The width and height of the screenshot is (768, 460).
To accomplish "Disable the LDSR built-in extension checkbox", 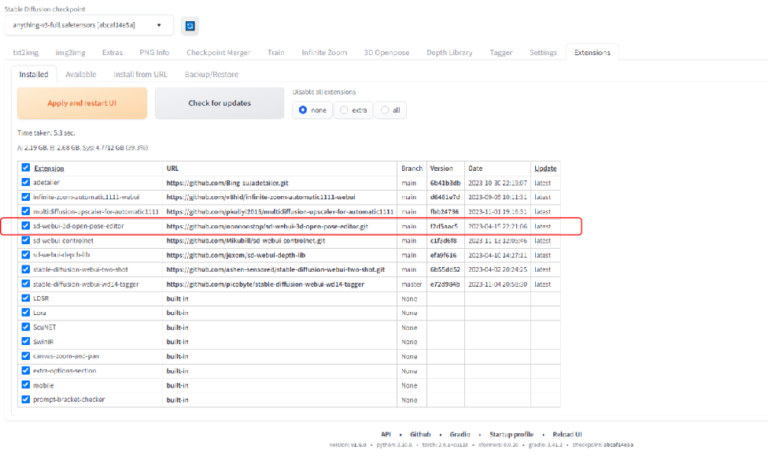I will [26, 298].
